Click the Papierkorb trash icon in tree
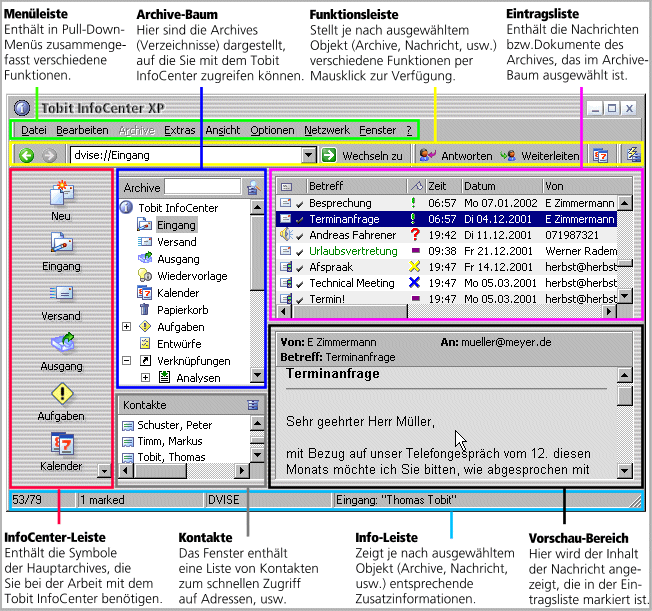This screenshot has width=652, height=611. 144,309
